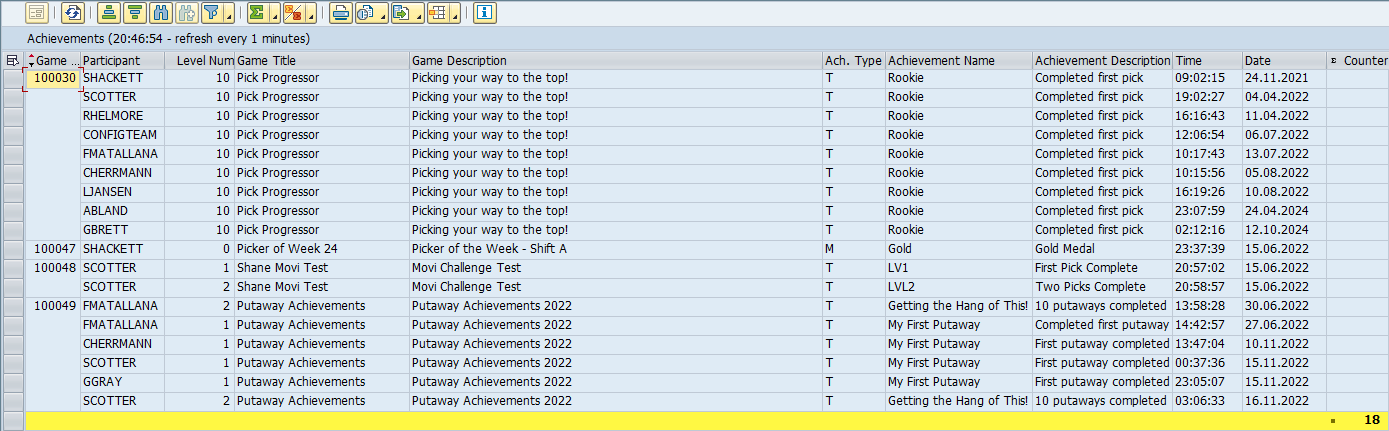1389x431 pixels.
Task: Print the achievements list
Action: 341,13
